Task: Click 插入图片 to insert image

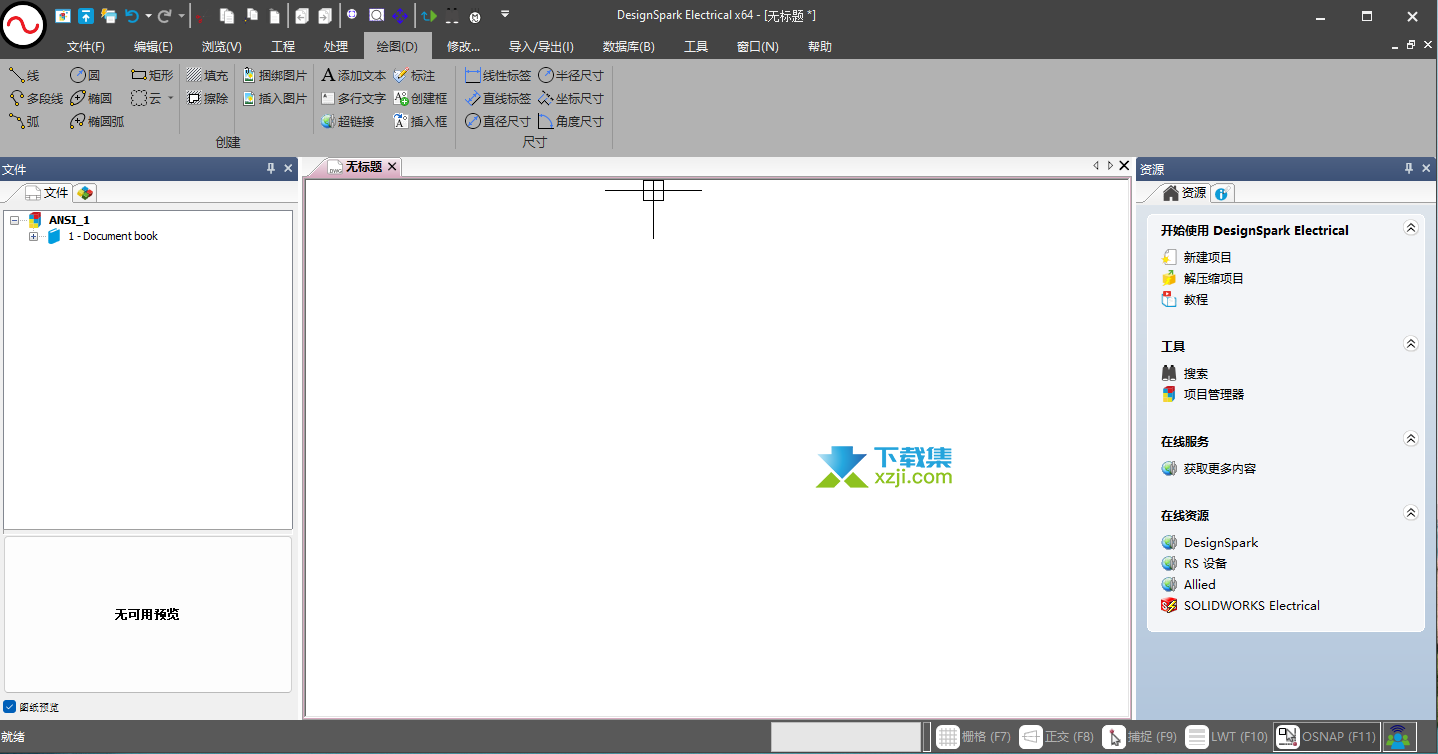Action: coord(275,99)
